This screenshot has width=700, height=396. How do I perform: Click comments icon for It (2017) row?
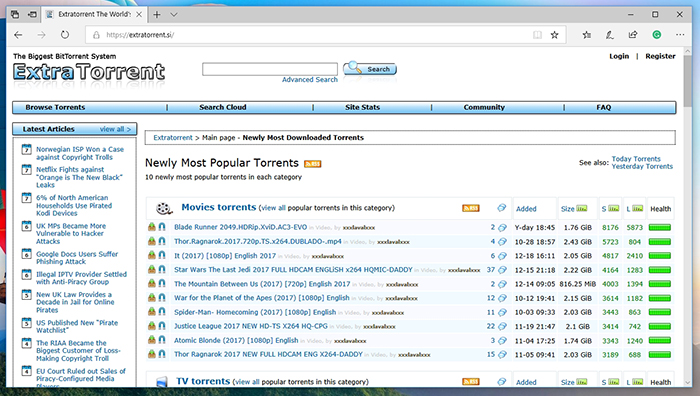coord(502,256)
